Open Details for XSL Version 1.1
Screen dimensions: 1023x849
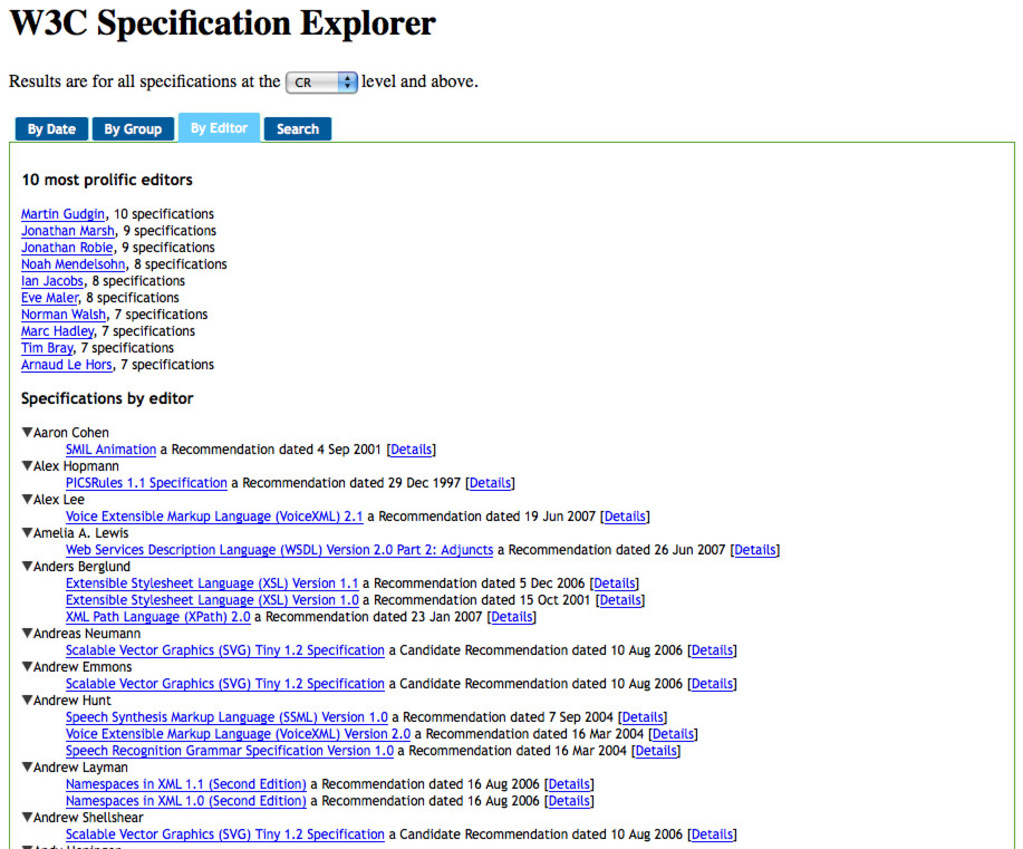[615, 583]
